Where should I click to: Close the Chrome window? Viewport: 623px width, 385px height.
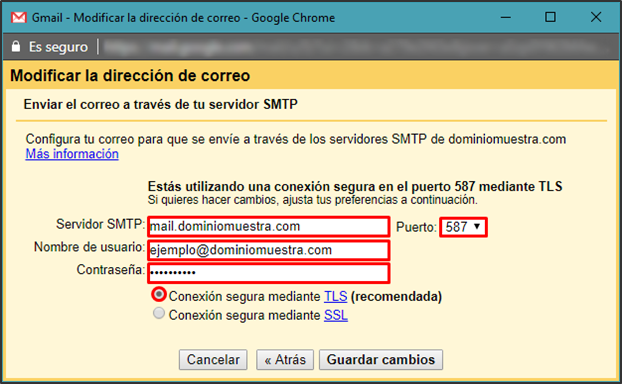(596, 17)
